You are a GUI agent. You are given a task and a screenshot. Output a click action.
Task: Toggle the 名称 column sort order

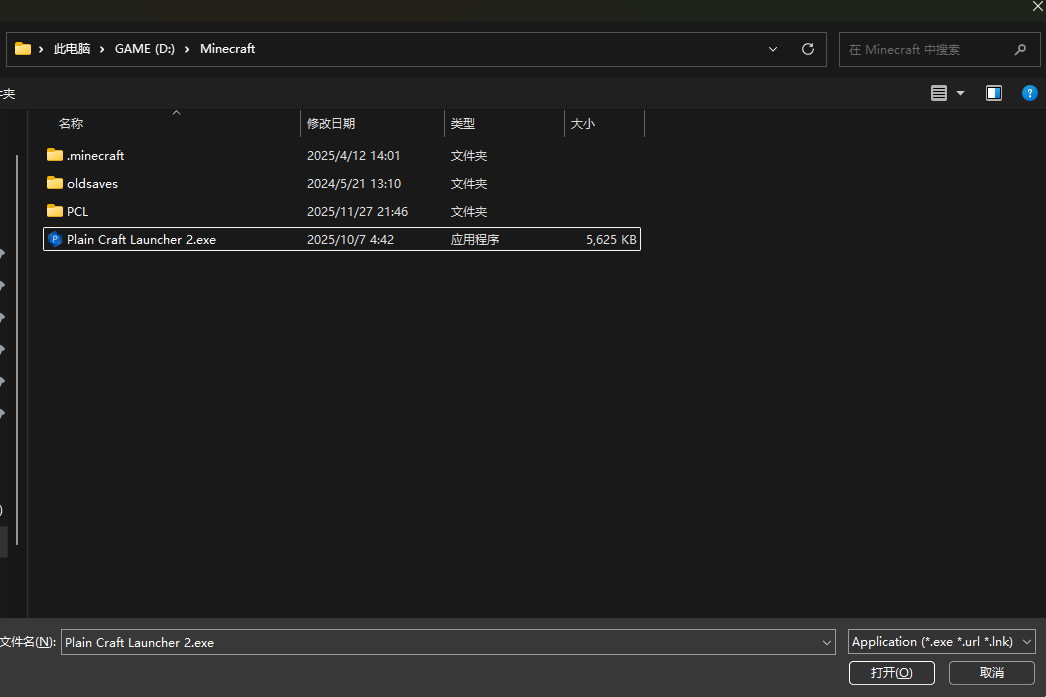[70, 123]
